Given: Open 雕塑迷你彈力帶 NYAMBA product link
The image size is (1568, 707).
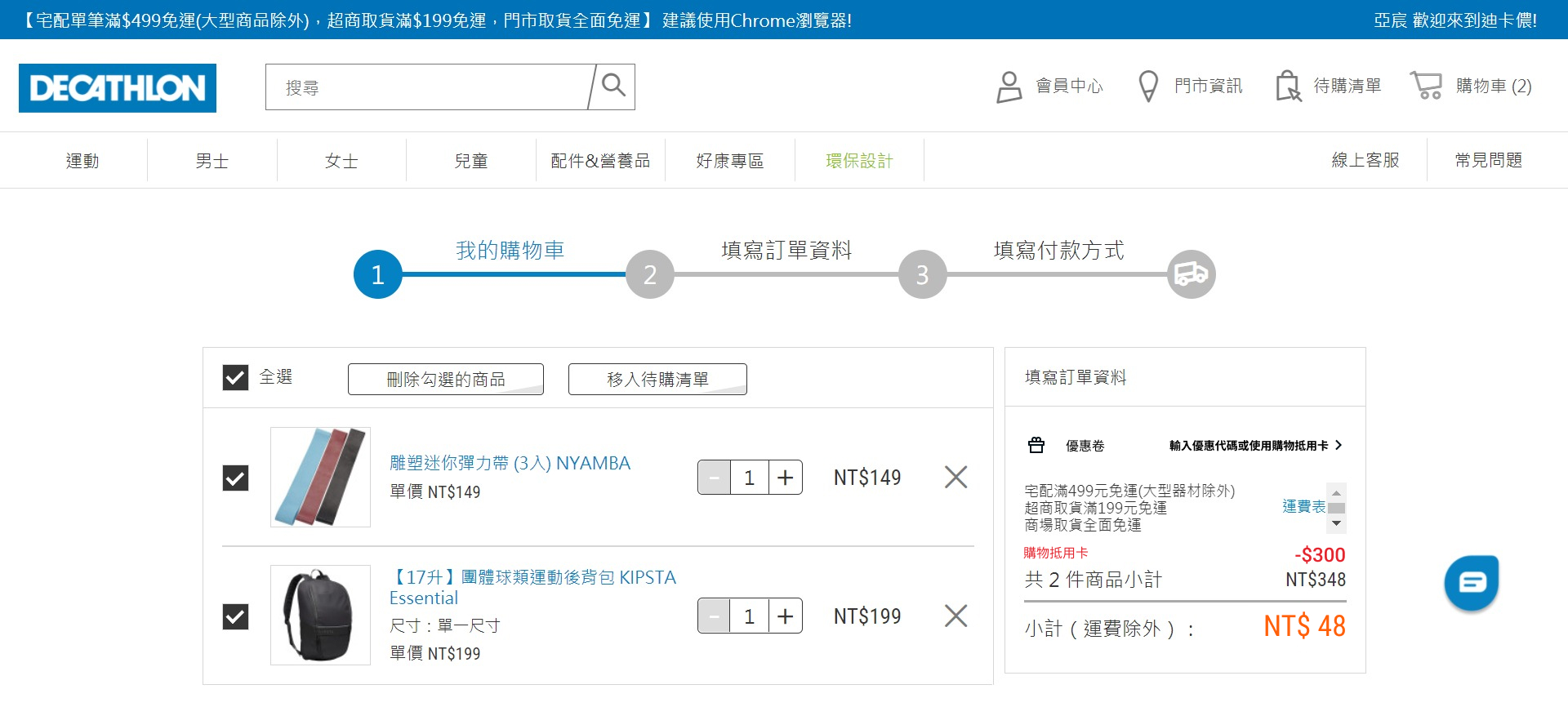Looking at the screenshot, I should (x=510, y=463).
